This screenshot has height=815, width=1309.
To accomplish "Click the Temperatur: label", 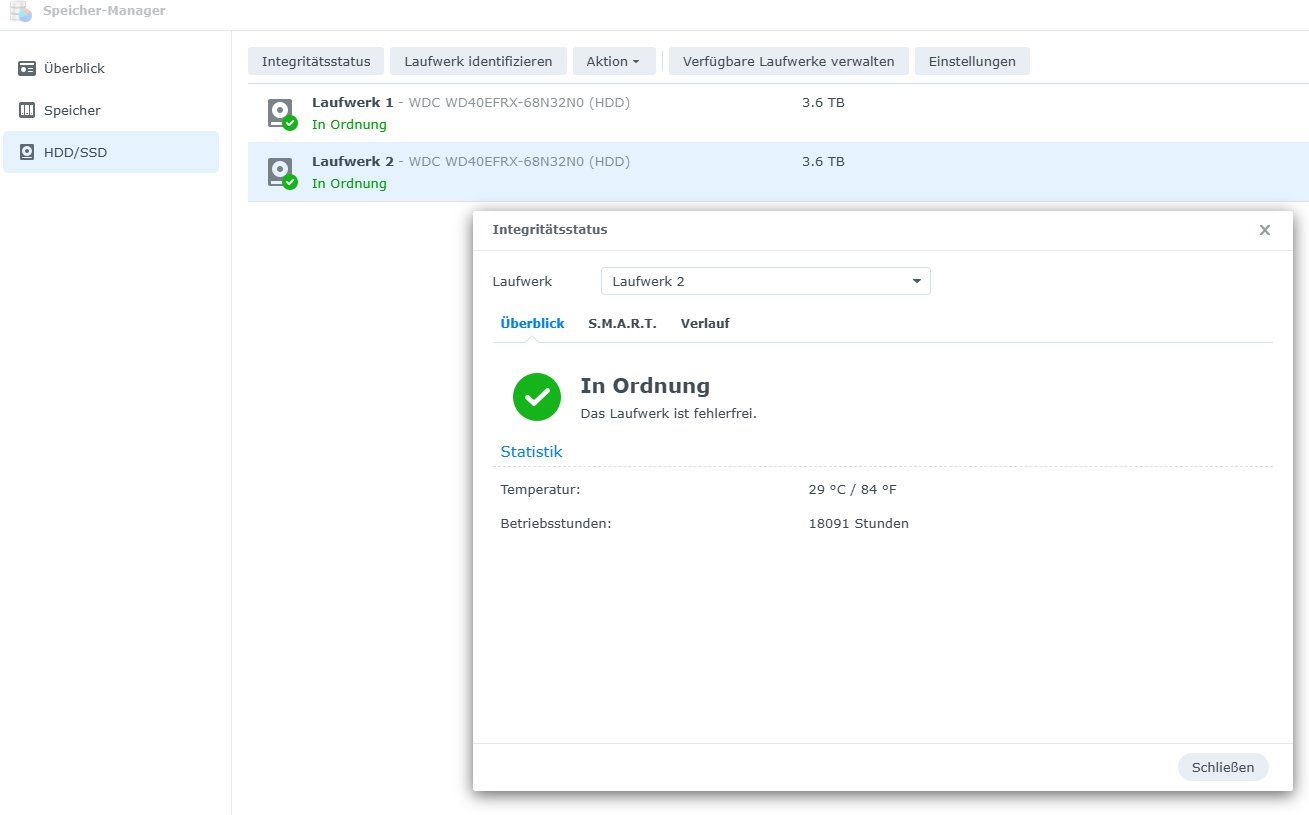I will [x=540, y=489].
